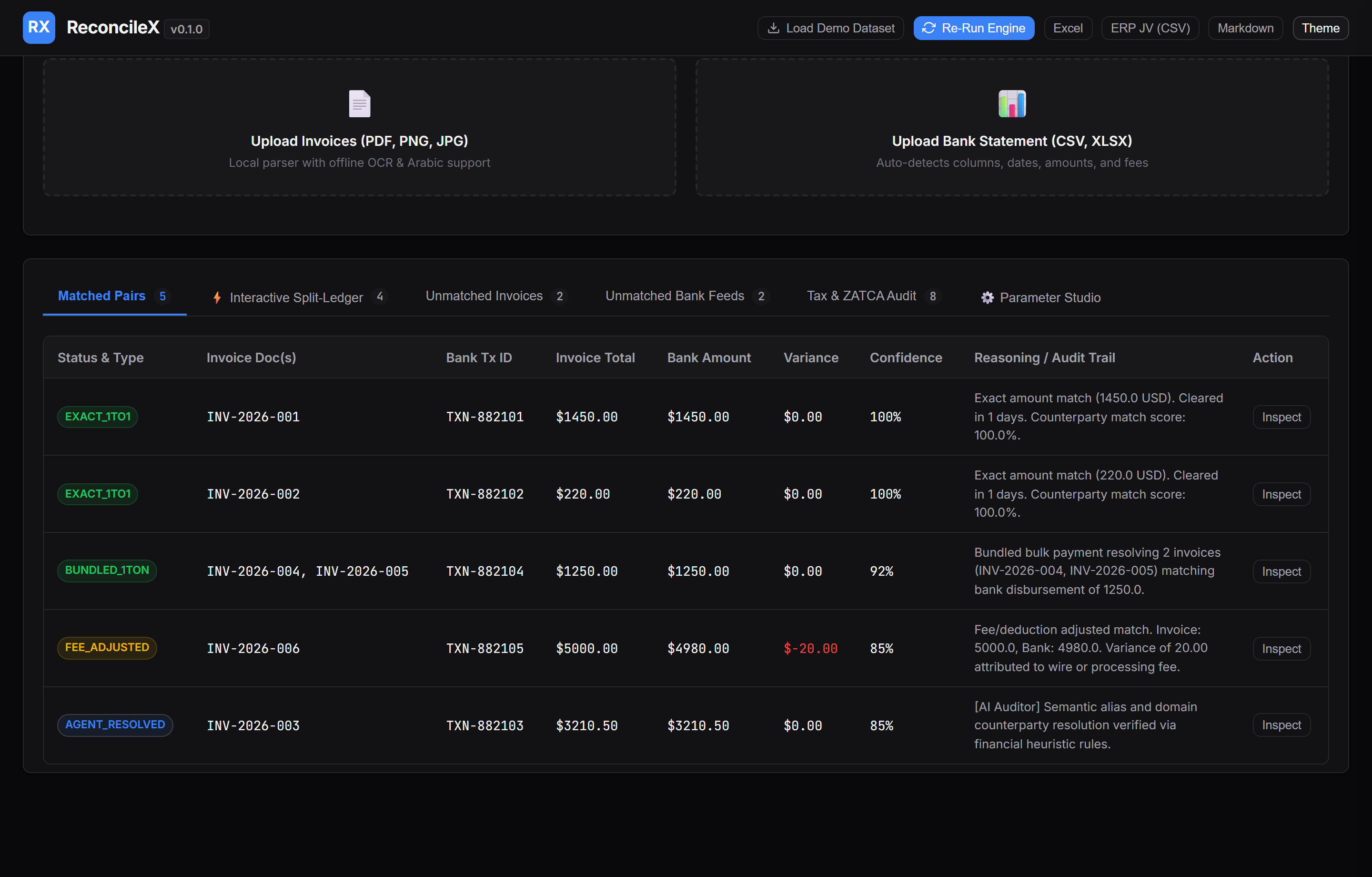Screen dimensions: 1372x877
Task: Click the refresh icon in Re-Run Engine
Action: [x=929, y=28]
